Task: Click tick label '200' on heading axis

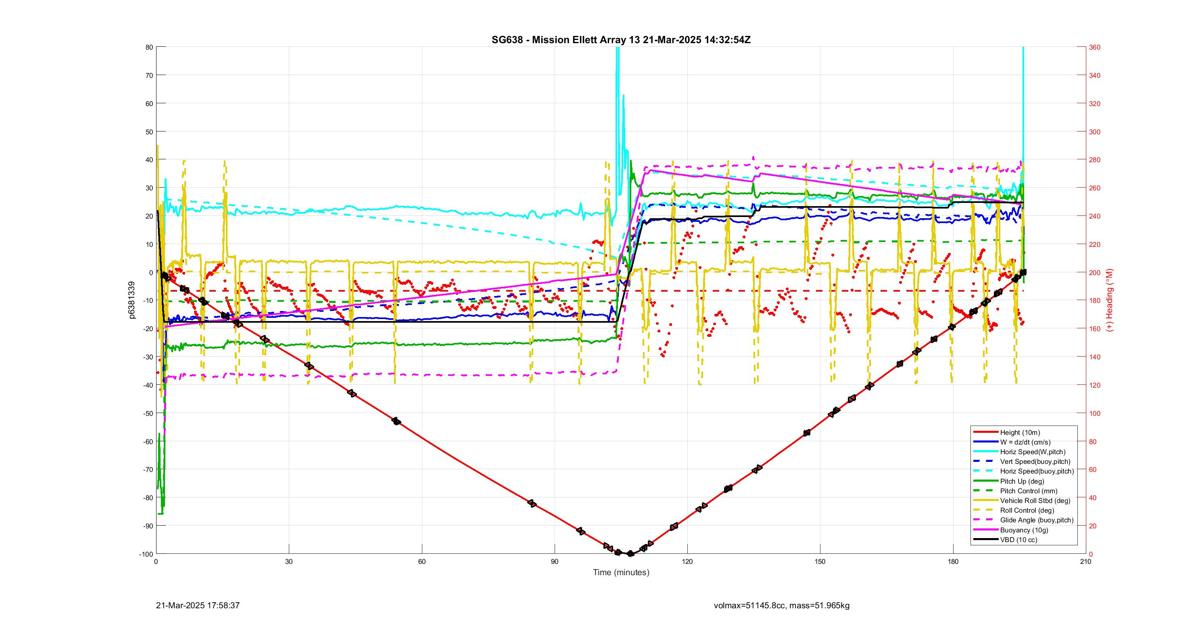Action: tap(1096, 273)
